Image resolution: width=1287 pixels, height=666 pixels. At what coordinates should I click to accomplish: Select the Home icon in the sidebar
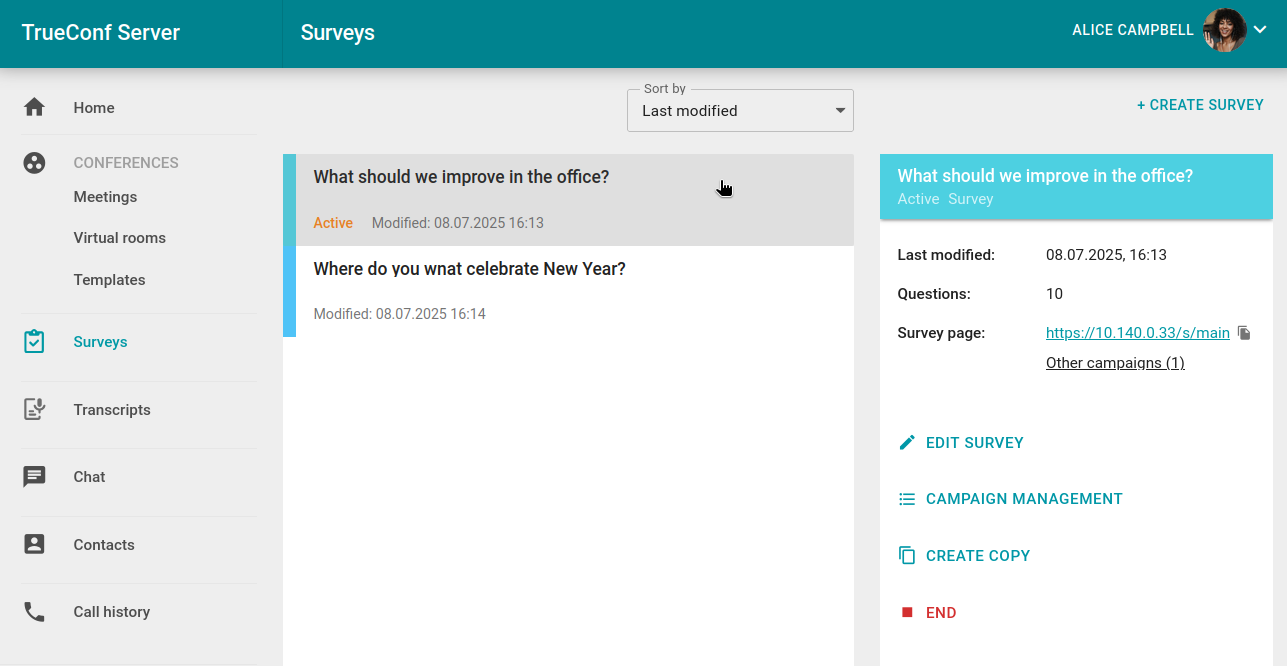point(34,107)
